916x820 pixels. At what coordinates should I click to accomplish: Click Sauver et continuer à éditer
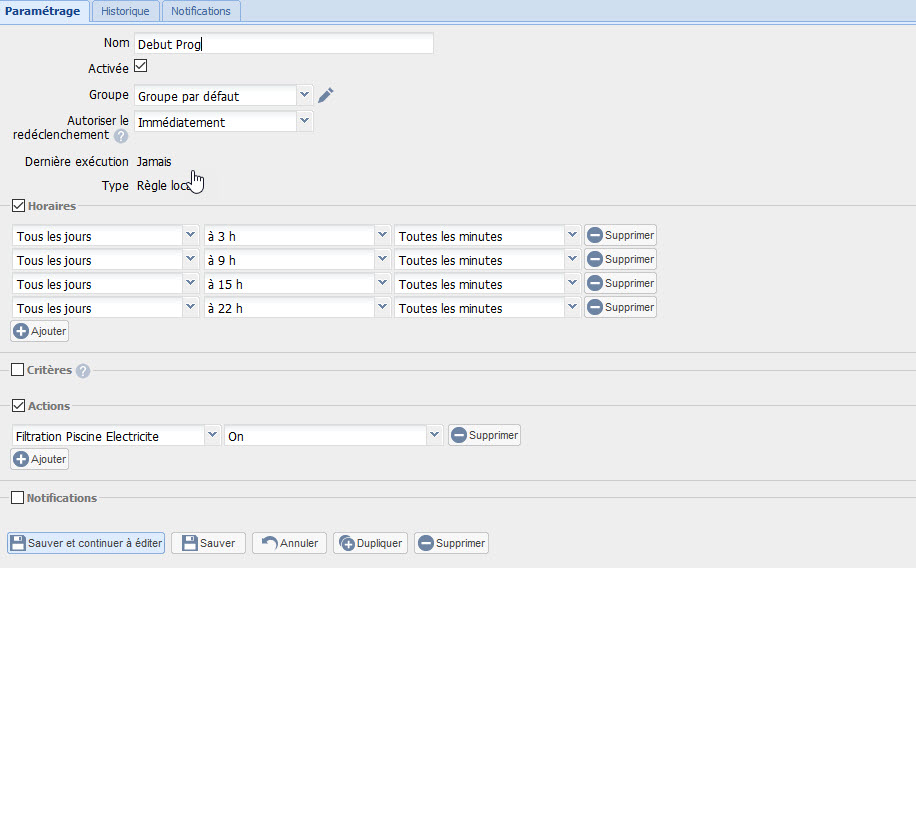tap(86, 543)
